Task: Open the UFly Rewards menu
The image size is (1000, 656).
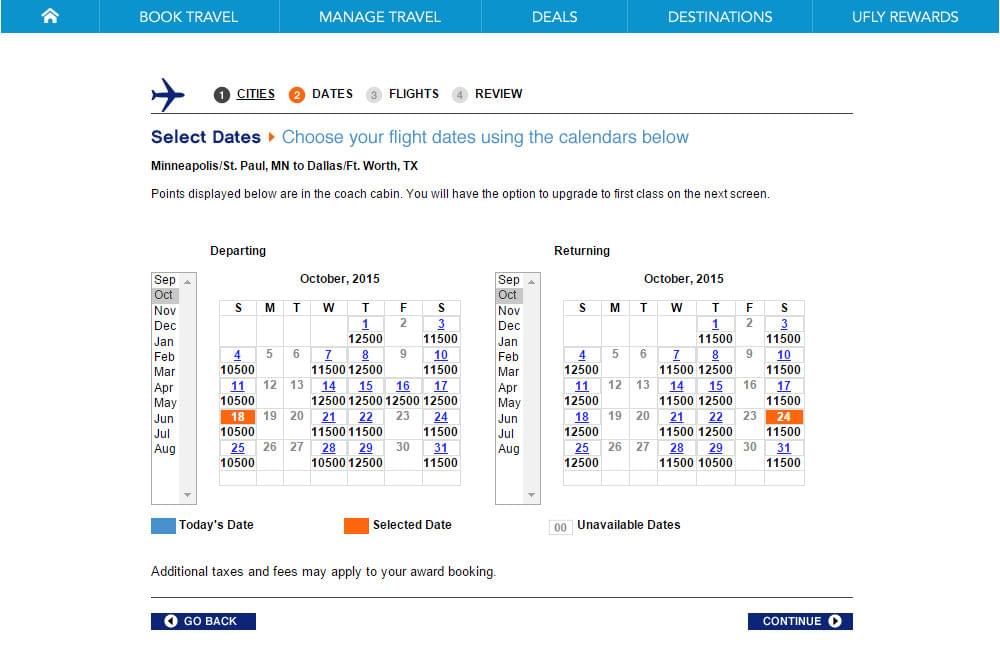Action: [905, 17]
